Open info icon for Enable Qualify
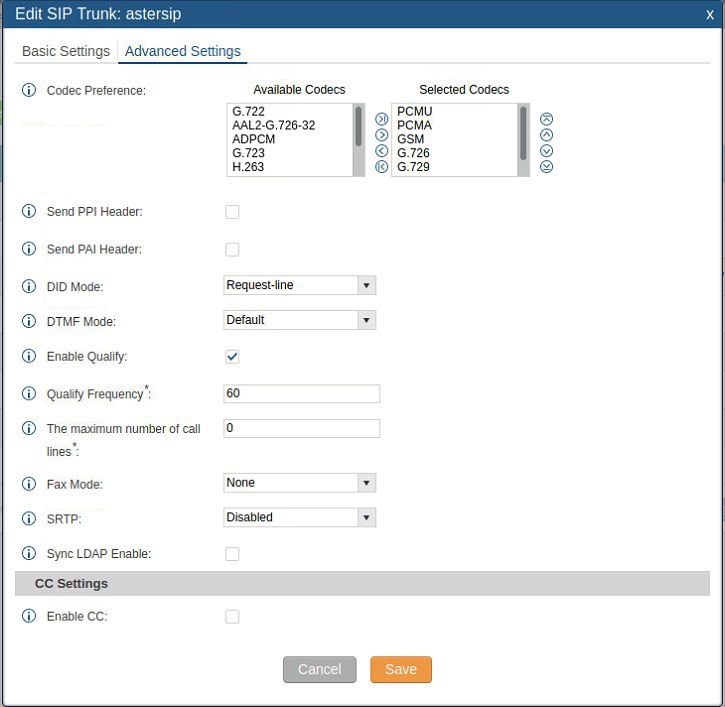The height and width of the screenshot is (707, 725). pos(29,356)
